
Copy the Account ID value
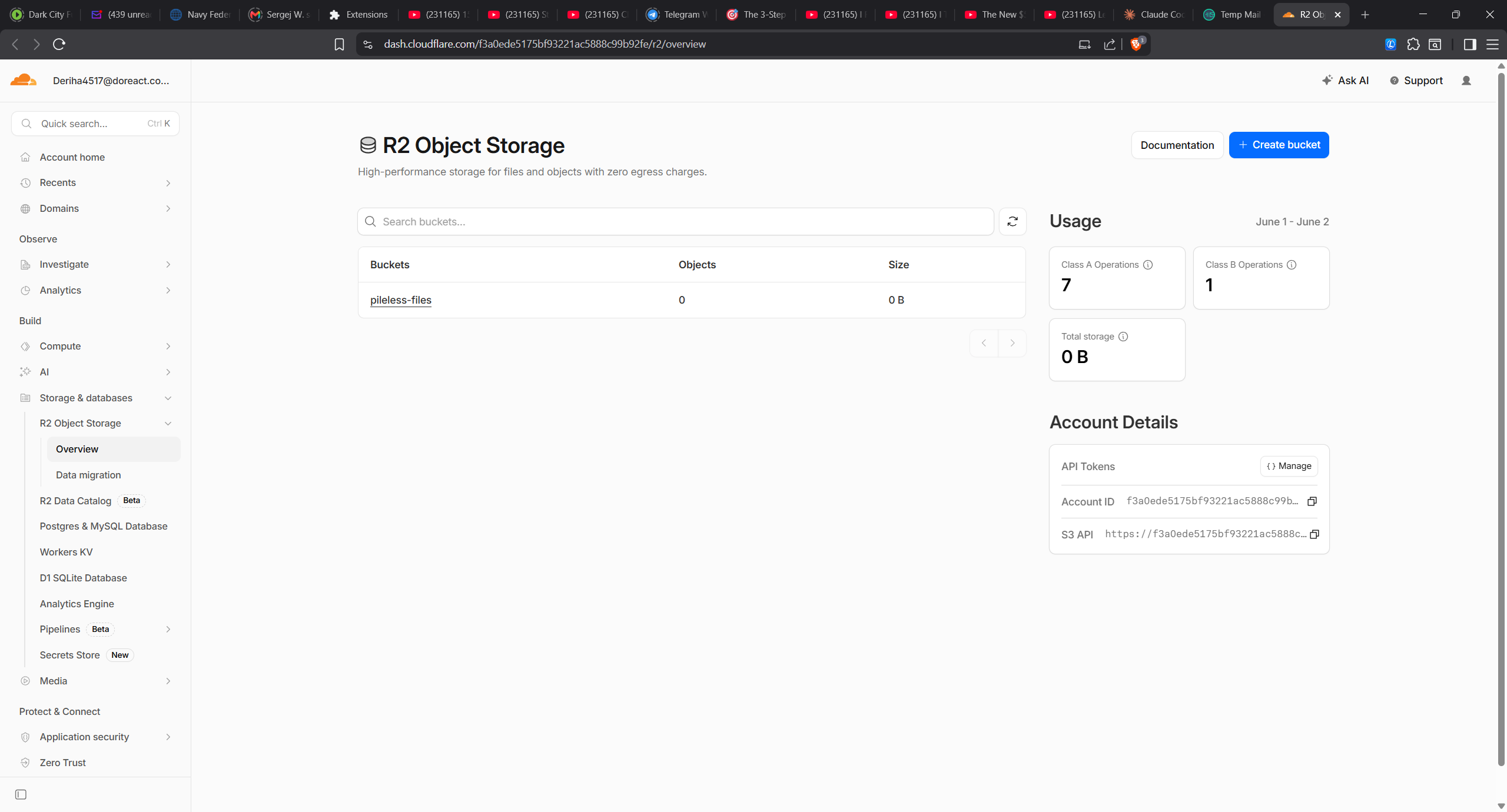(x=1312, y=501)
